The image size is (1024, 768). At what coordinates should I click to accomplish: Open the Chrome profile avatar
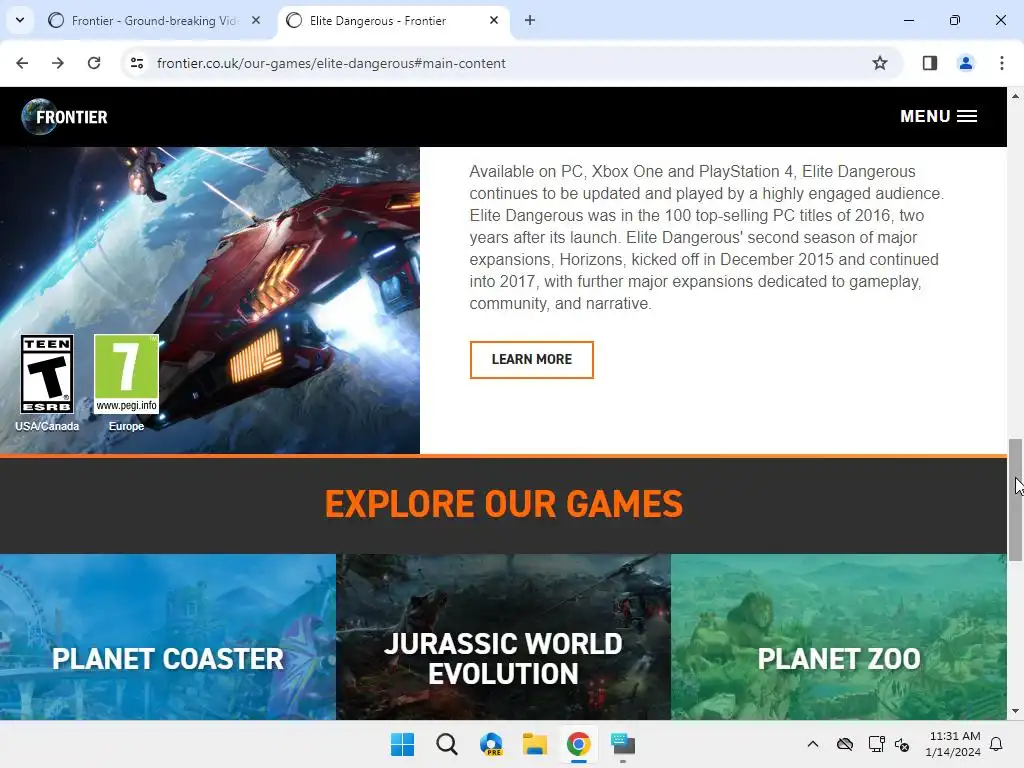pyautogui.click(x=966, y=63)
